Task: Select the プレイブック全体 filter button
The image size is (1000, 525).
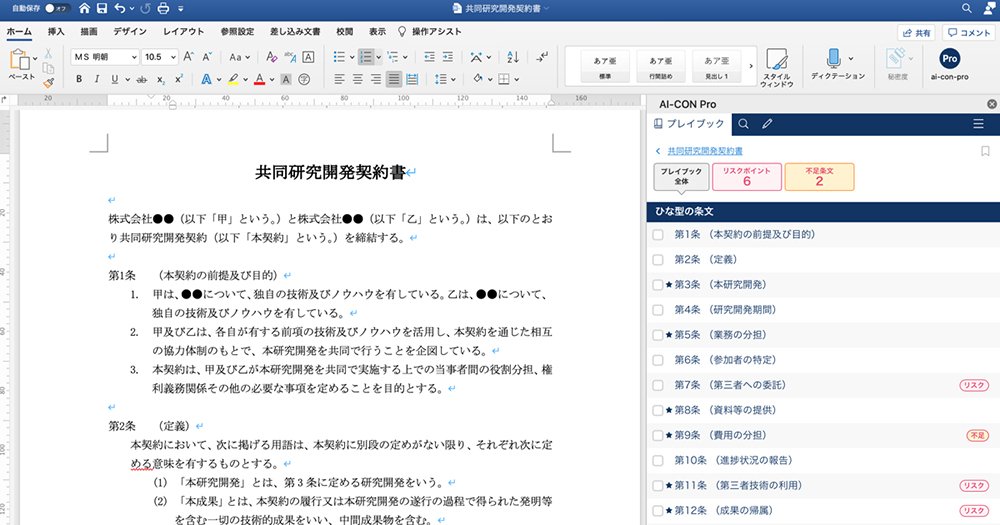Action: pyautogui.click(x=681, y=177)
